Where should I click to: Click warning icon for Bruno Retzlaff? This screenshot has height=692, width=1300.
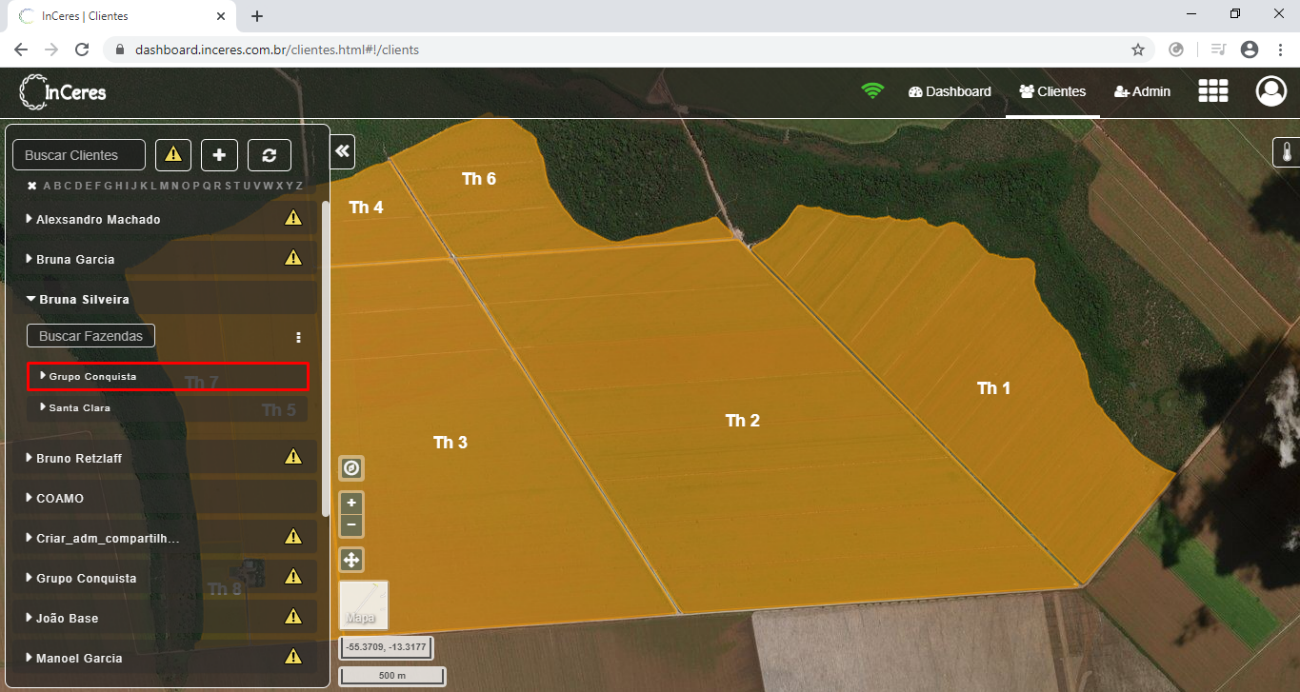(x=293, y=457)
